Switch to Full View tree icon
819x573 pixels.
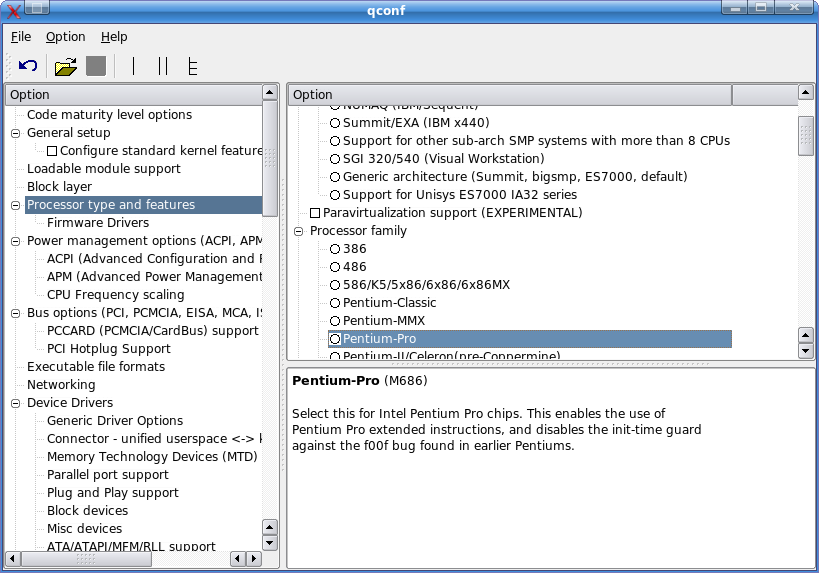pos(193,66)
